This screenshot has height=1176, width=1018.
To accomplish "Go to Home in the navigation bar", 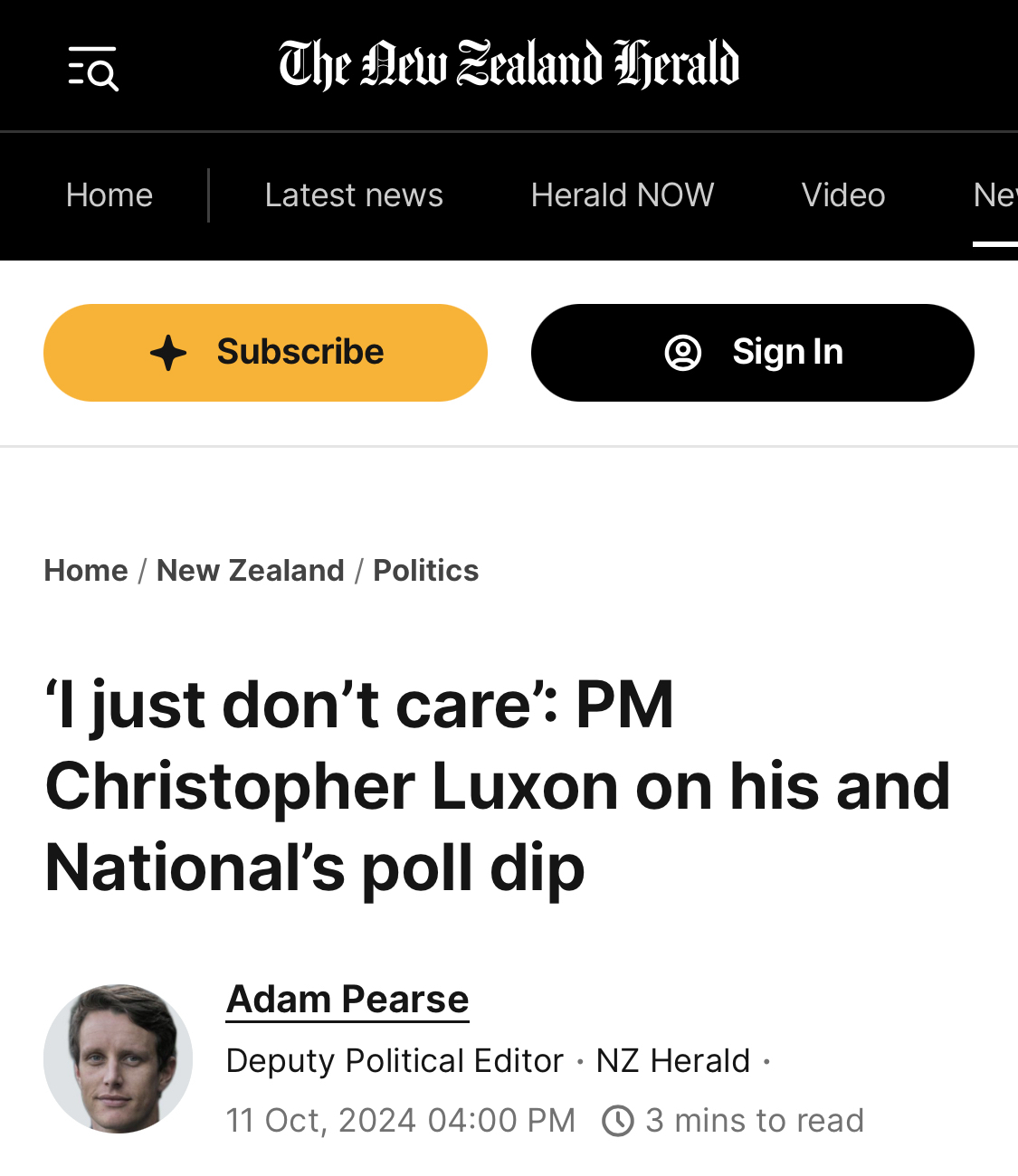I will pyautogui.click(x=109, y=195).
